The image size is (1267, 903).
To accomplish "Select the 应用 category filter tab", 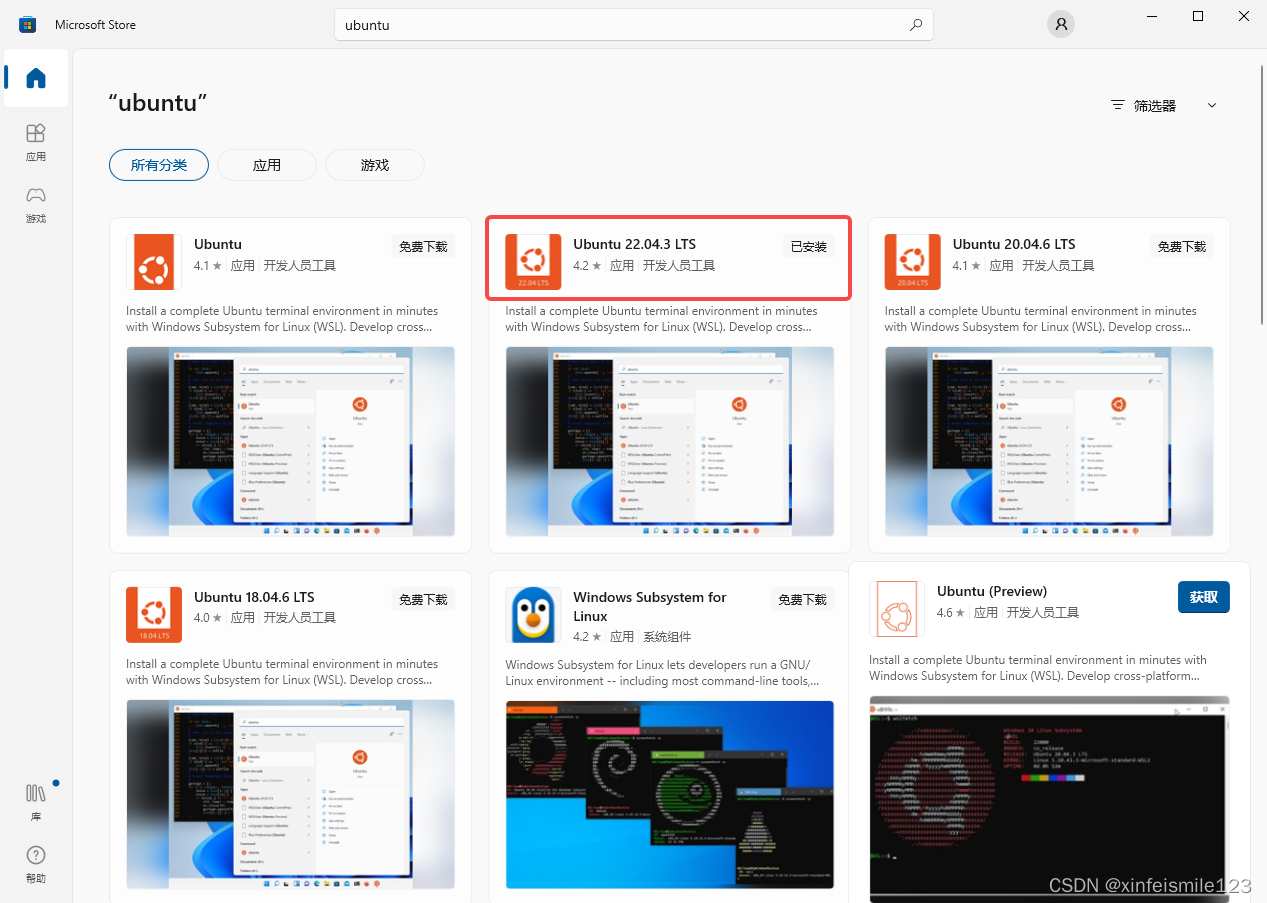I will coord(267,165).
